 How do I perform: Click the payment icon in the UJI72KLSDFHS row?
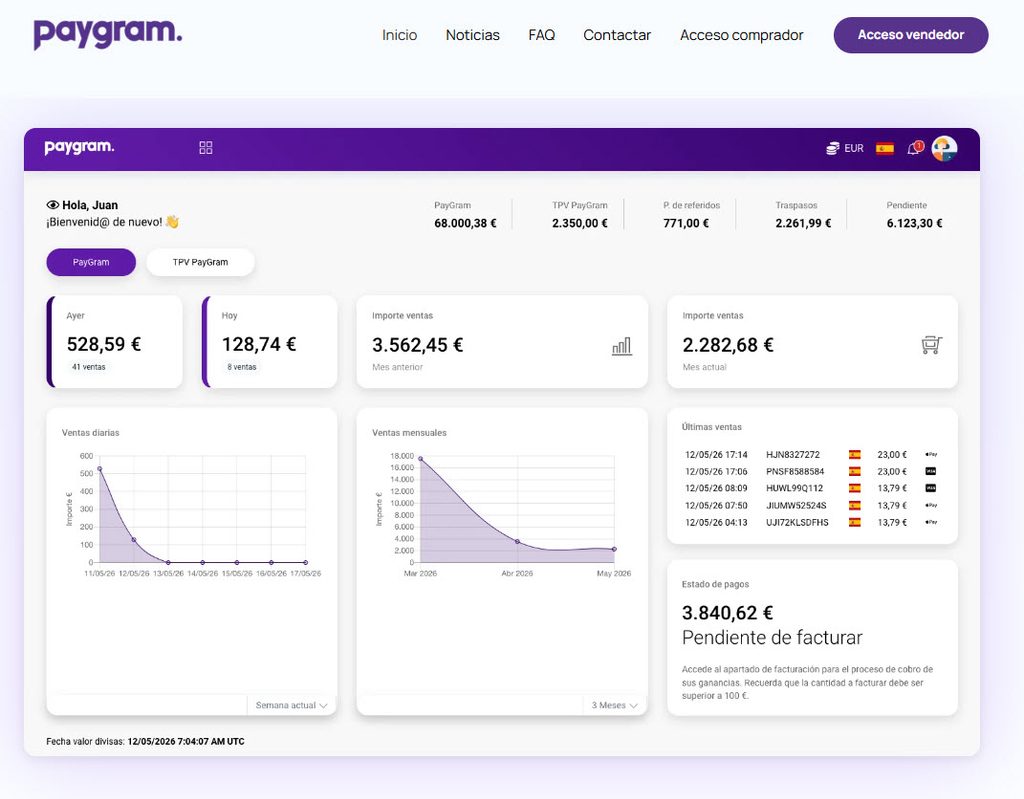coord(931,522)
